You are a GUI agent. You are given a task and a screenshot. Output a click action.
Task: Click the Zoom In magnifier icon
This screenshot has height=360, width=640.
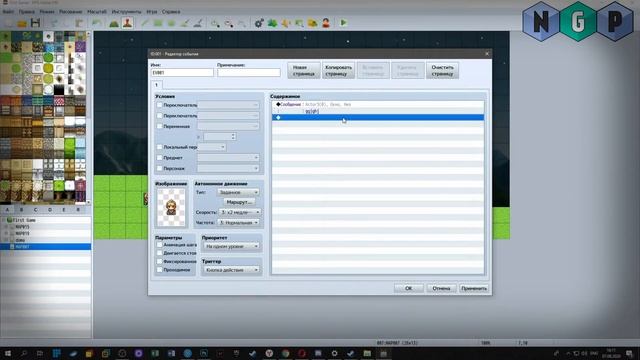[x=215, y=23]
